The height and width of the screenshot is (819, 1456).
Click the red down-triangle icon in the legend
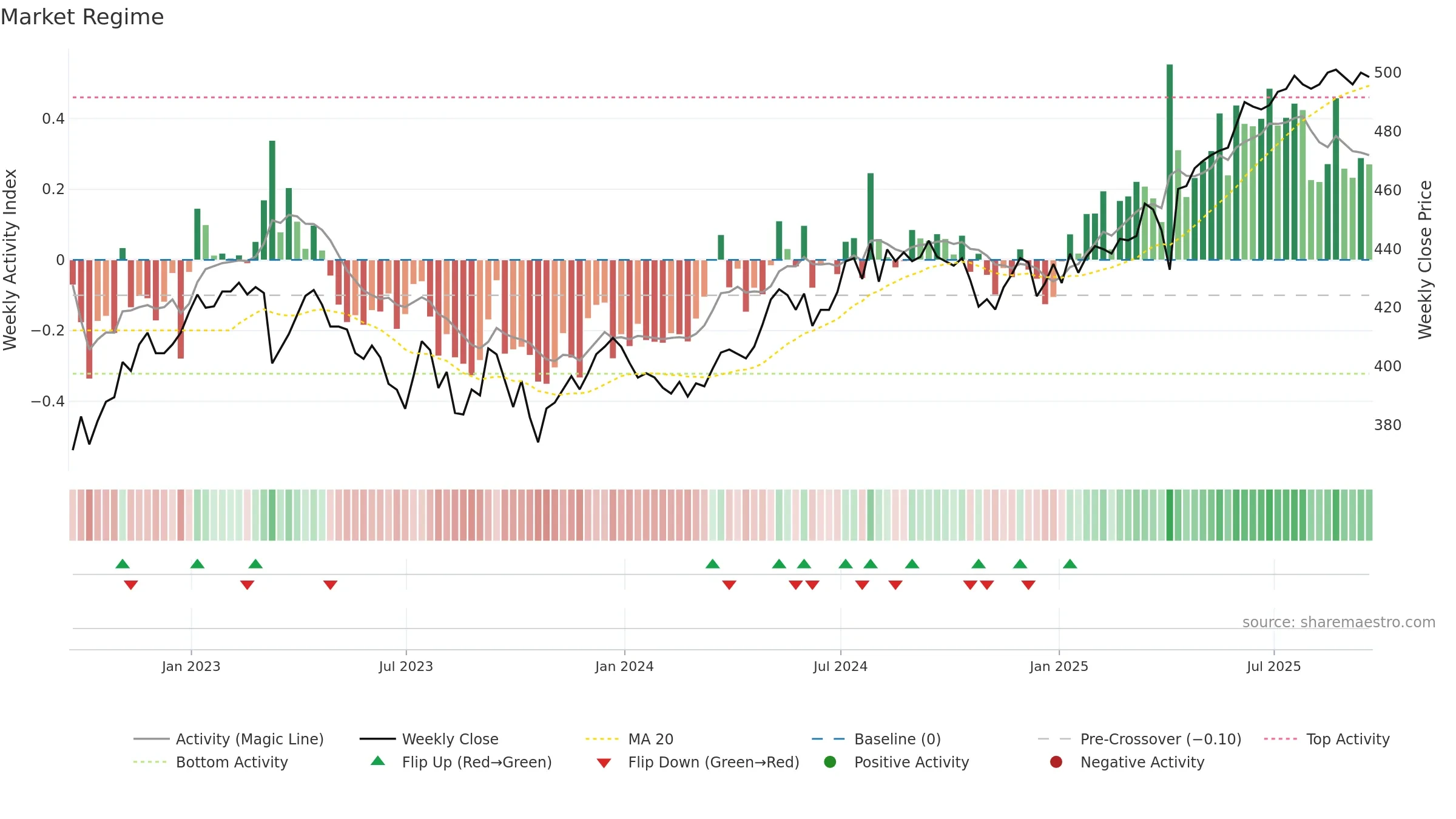[604, 763]
